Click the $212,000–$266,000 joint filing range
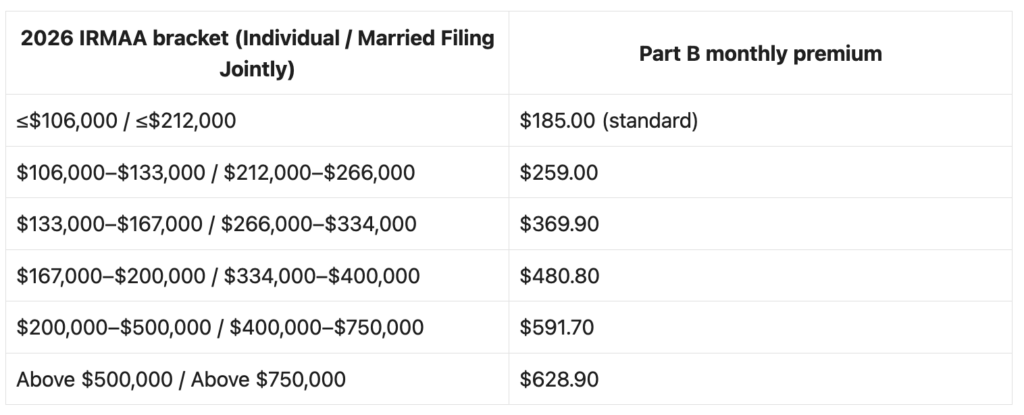1024x415 pixels. click(x=319, y=173)
